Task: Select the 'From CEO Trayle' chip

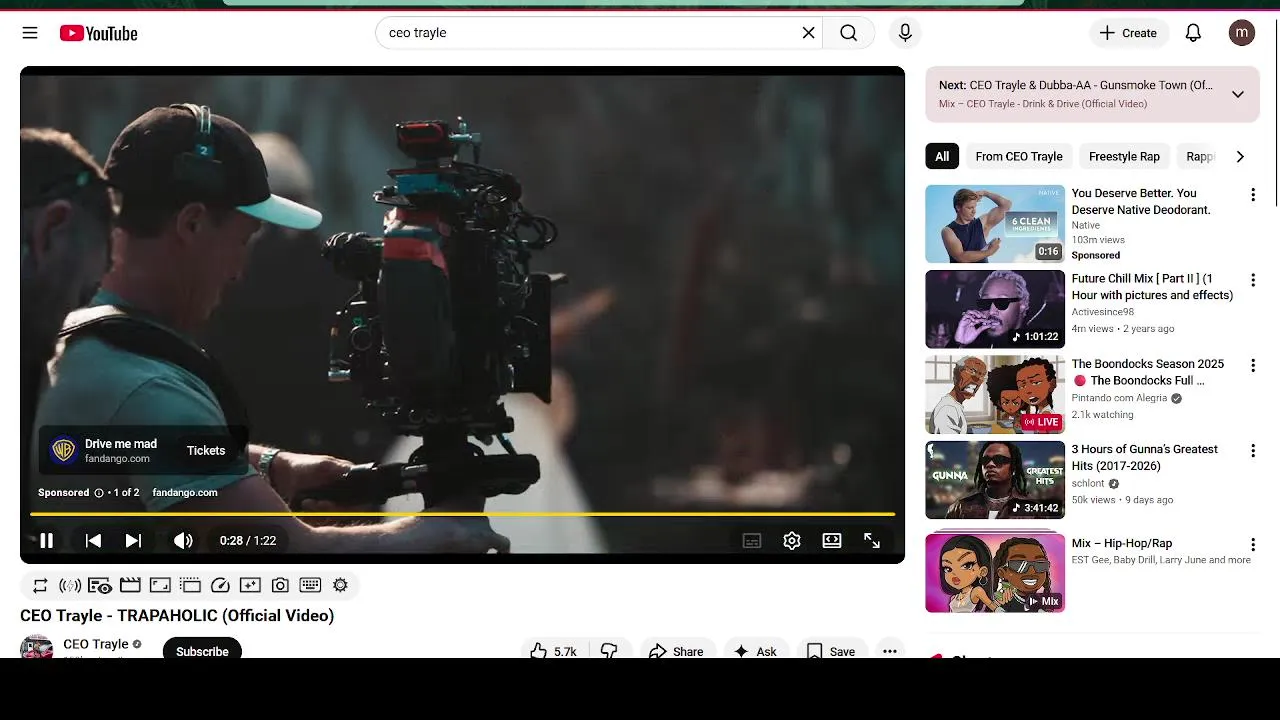Action: pos(1019,156)
